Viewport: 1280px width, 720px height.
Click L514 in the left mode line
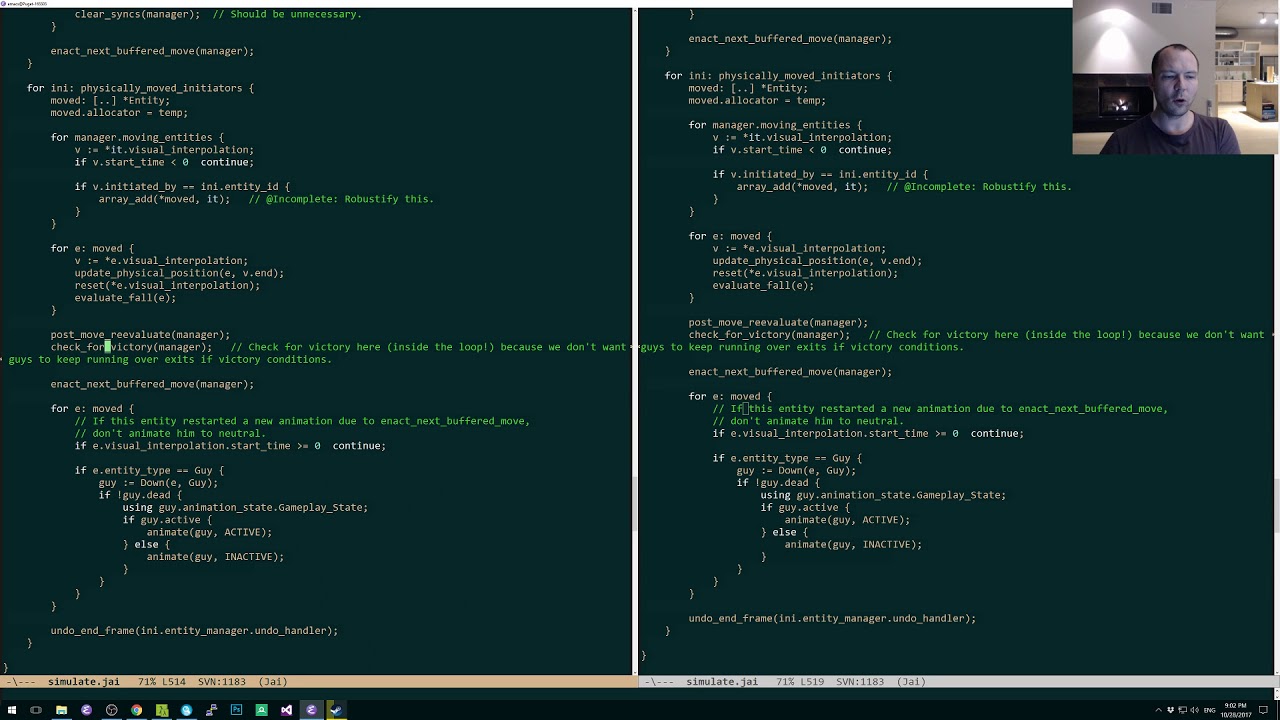click(174, 681)
